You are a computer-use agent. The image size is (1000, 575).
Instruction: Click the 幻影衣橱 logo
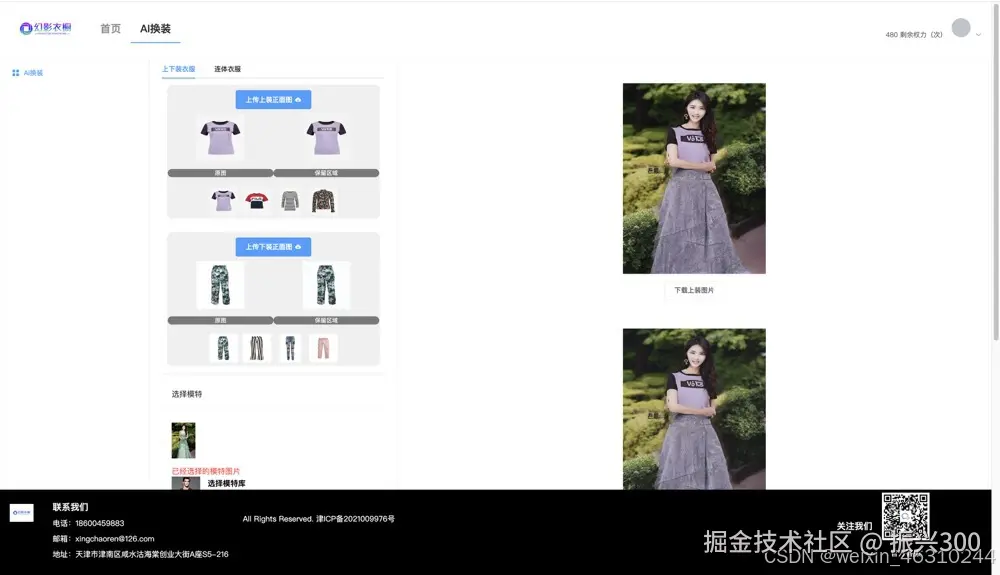coord(45,28)
